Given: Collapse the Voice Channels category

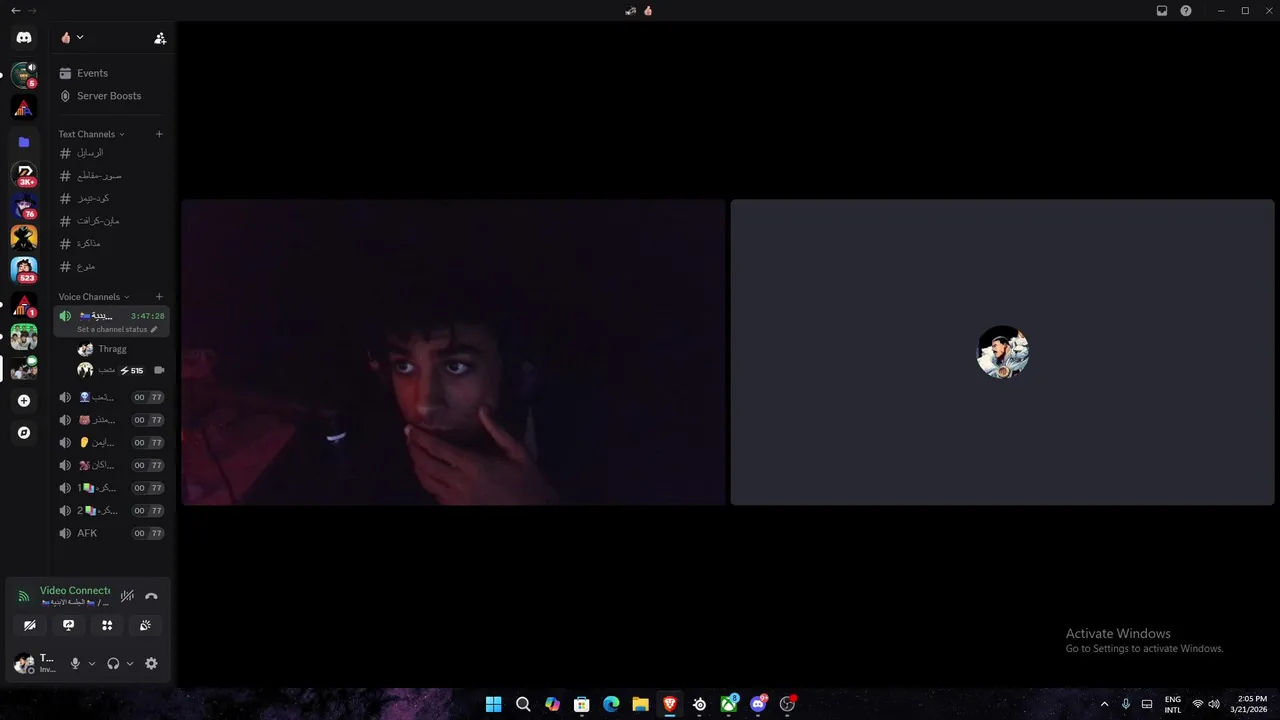Looking at the screenshot, I should pos(94,297).
